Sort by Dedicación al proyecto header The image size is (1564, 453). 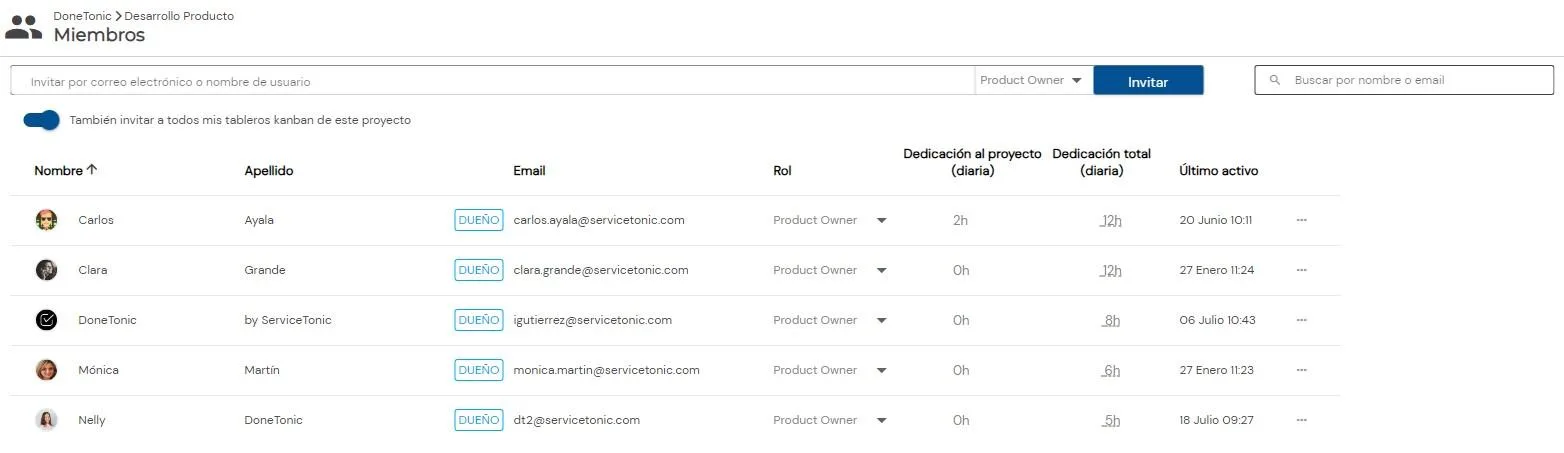(972, 162)
